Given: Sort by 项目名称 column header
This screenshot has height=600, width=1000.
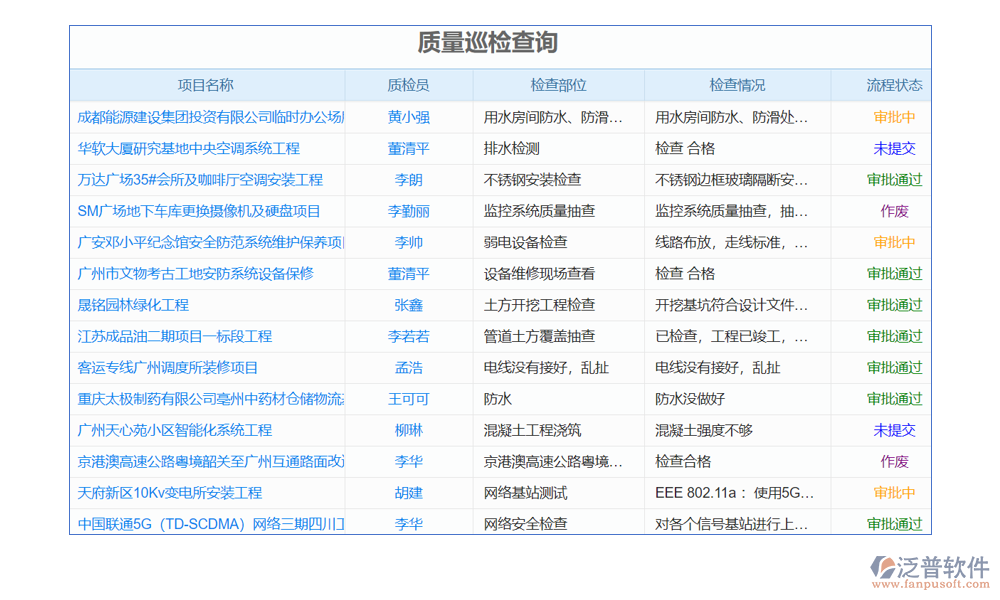Looking at the screenshot, I should coord(206,86).
